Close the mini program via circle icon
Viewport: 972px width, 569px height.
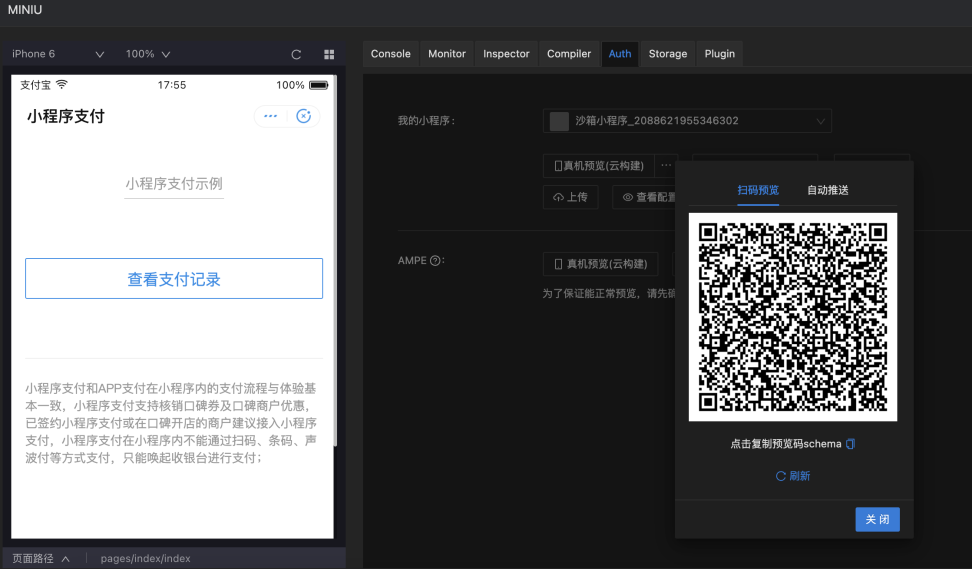[x=303, y=116]
